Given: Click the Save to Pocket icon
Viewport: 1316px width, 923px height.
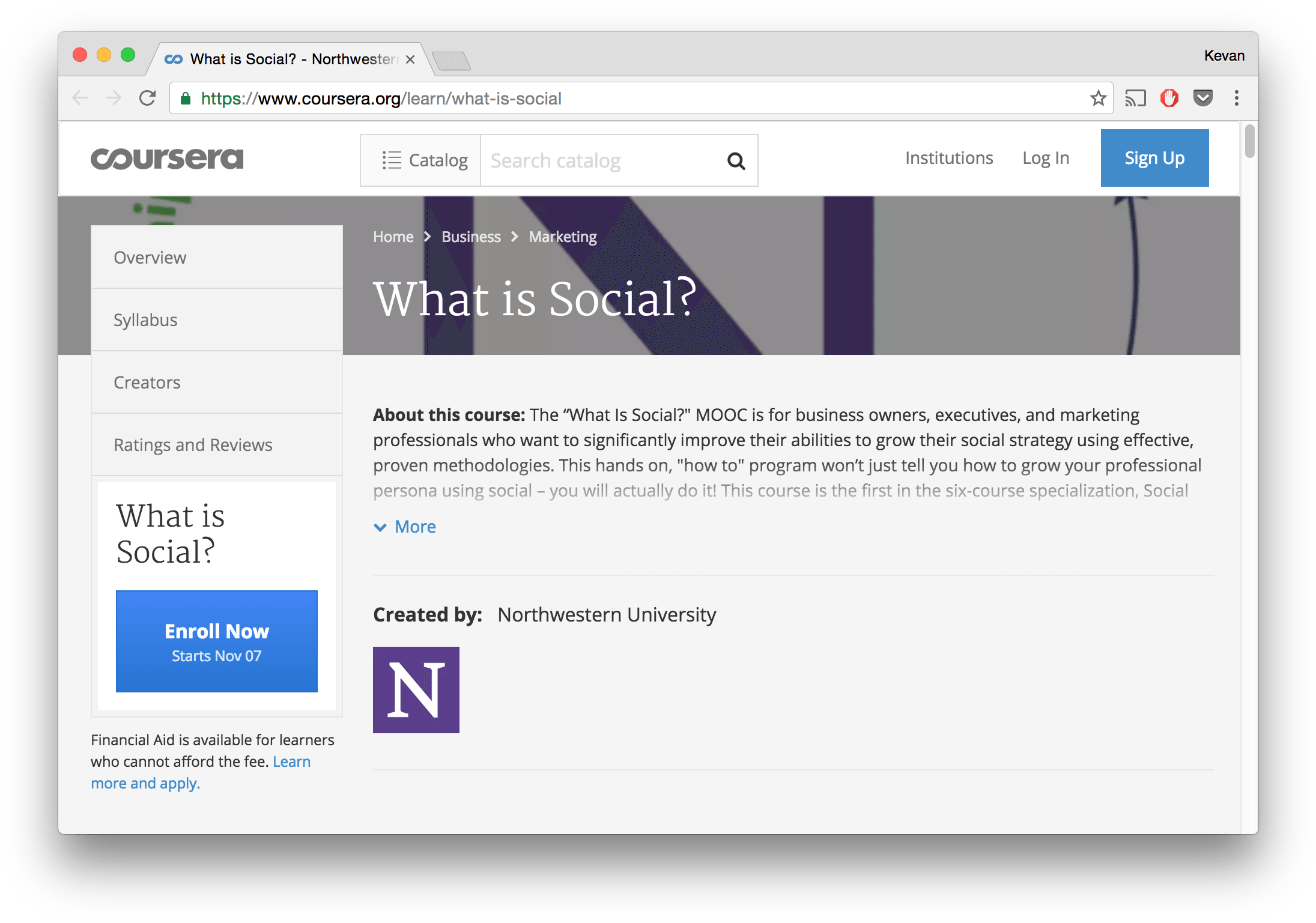Looking at the screenshot, I should (x=1203, y=98).
